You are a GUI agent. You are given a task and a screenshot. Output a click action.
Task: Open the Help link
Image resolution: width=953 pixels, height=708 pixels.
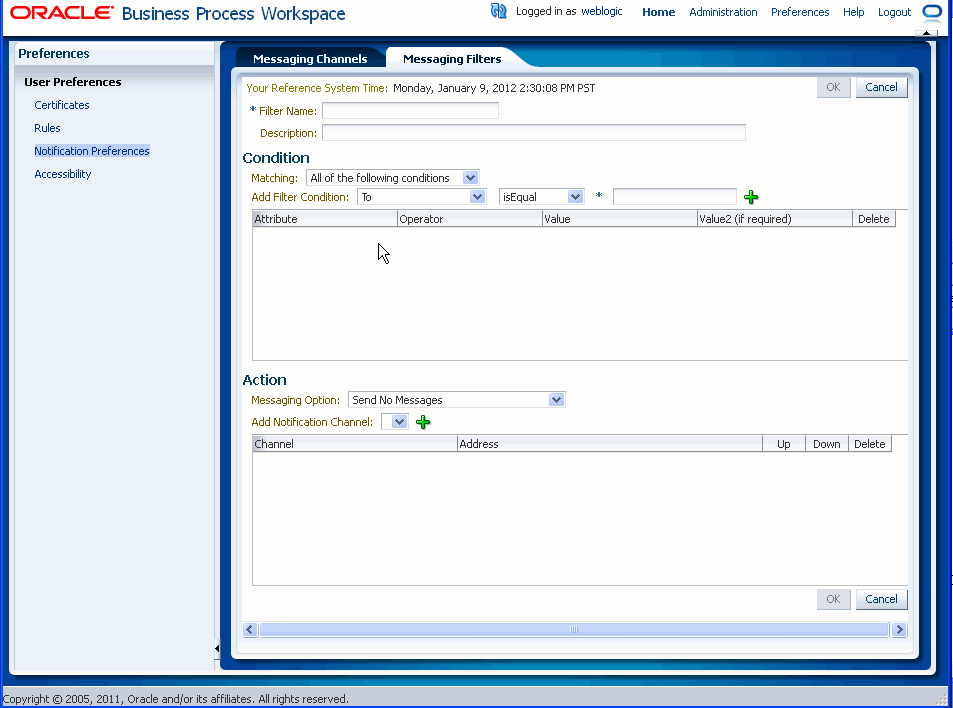point(853,12)
